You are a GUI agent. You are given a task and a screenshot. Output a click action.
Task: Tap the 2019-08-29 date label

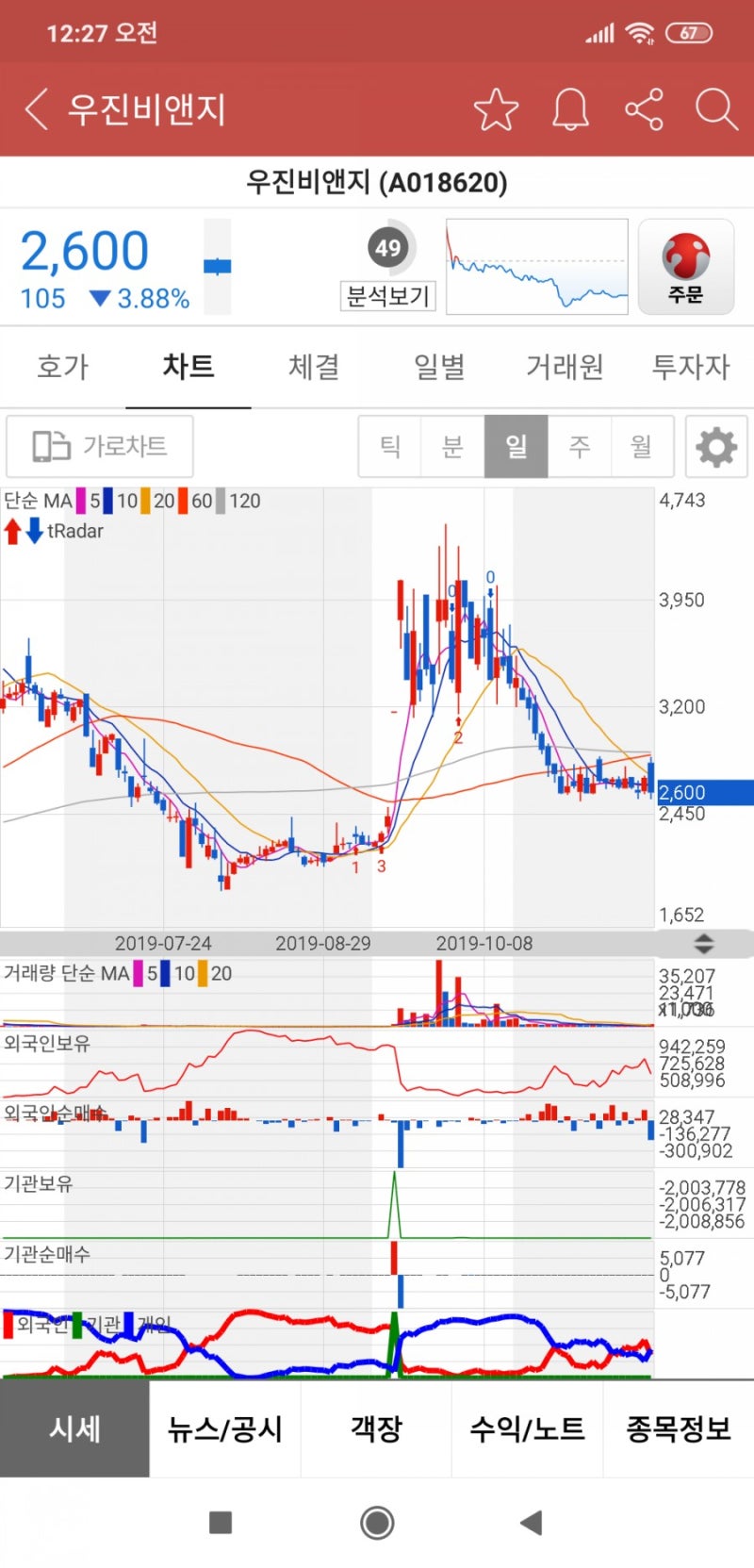point(323,943)
